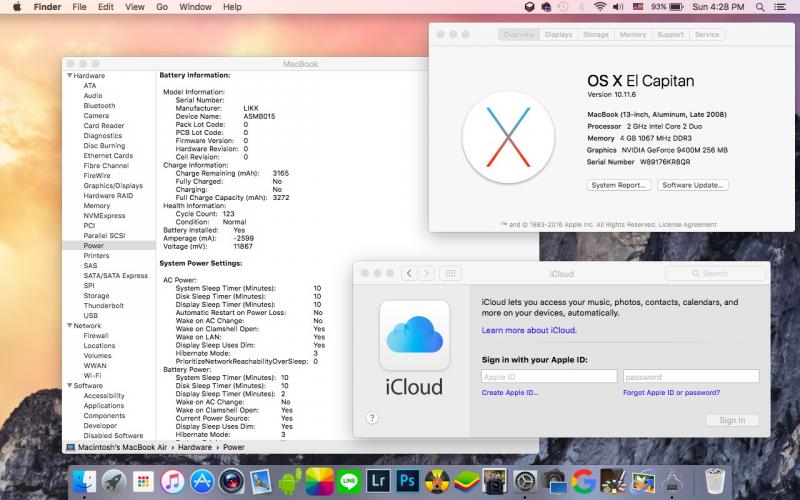Launch iTunes from the Dock
This screenshot has height=500, width=800.
point(172,481)
